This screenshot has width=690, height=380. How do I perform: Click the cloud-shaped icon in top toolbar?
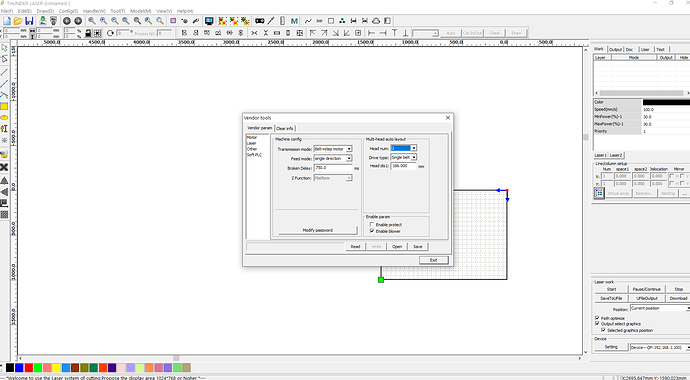[x=376, y=21]
